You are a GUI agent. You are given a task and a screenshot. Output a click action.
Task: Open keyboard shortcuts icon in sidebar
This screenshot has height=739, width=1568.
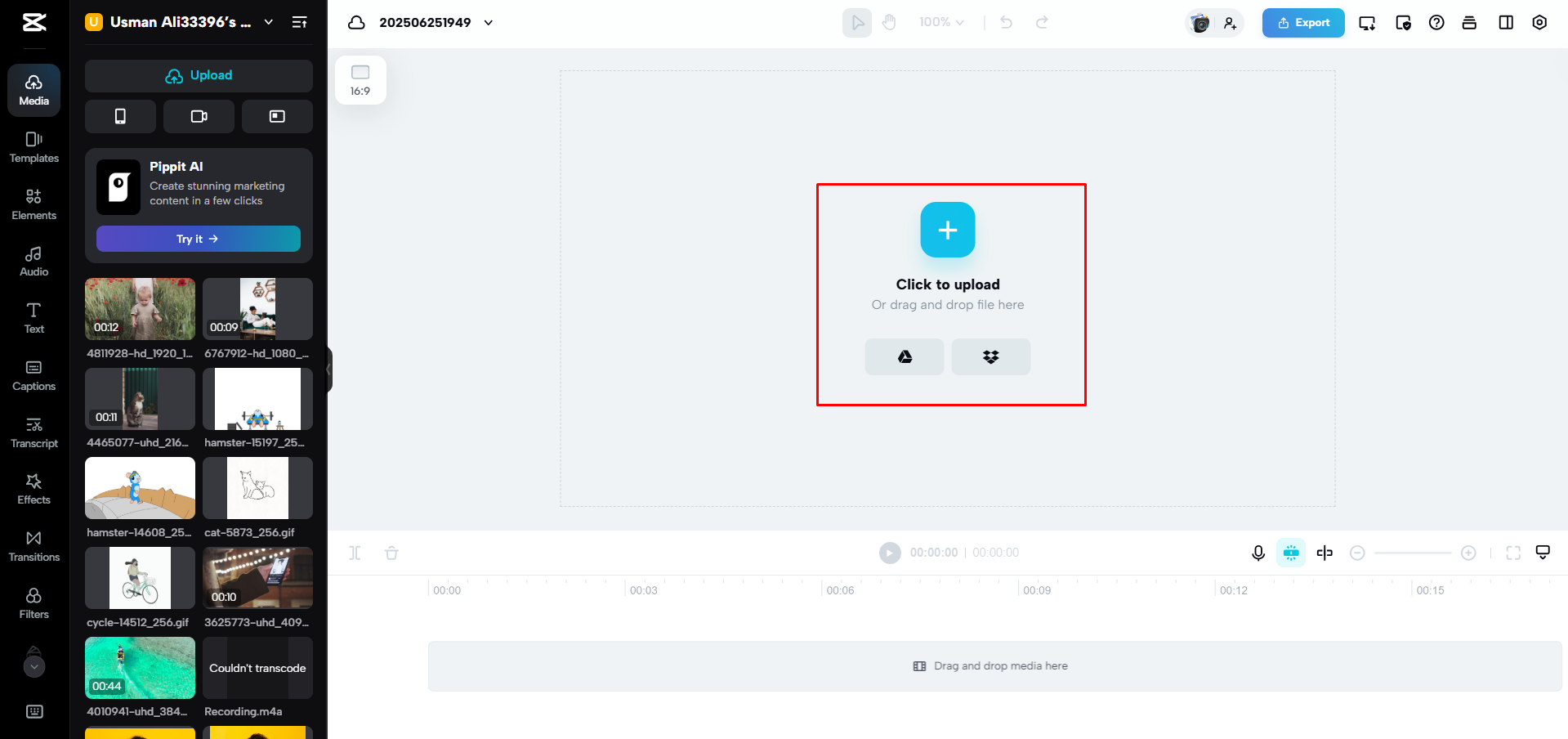34,711
